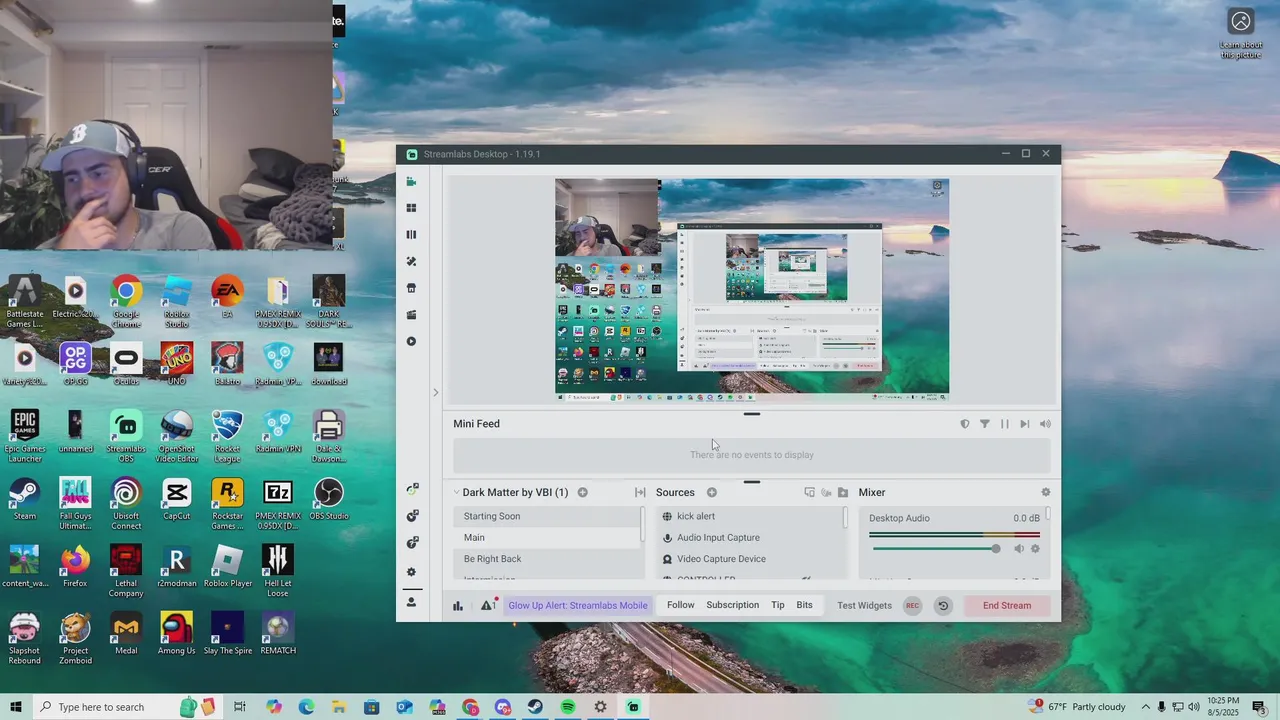
Task: Mute Desktop Audio in Mixer
Action: click(1019, 548)
